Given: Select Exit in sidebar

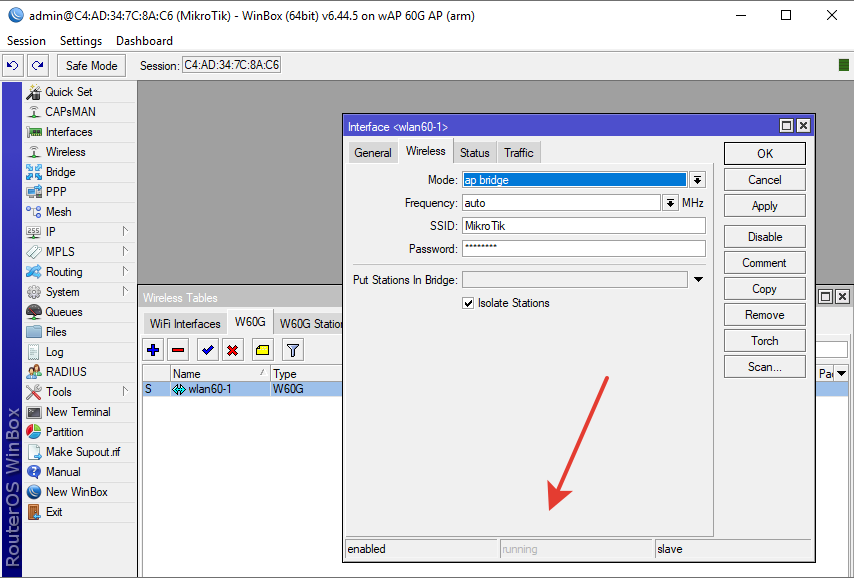Looking at the screenshot, I should pos(80,512).
